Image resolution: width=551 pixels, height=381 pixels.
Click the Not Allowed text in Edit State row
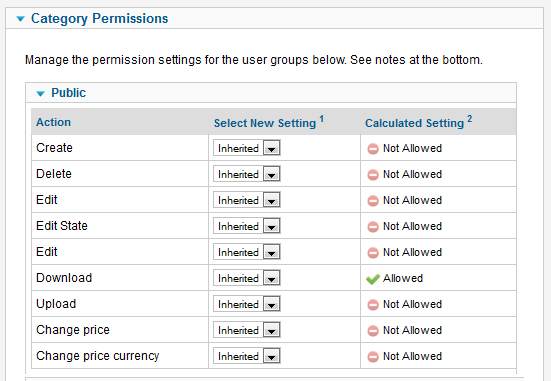[412, 226]
